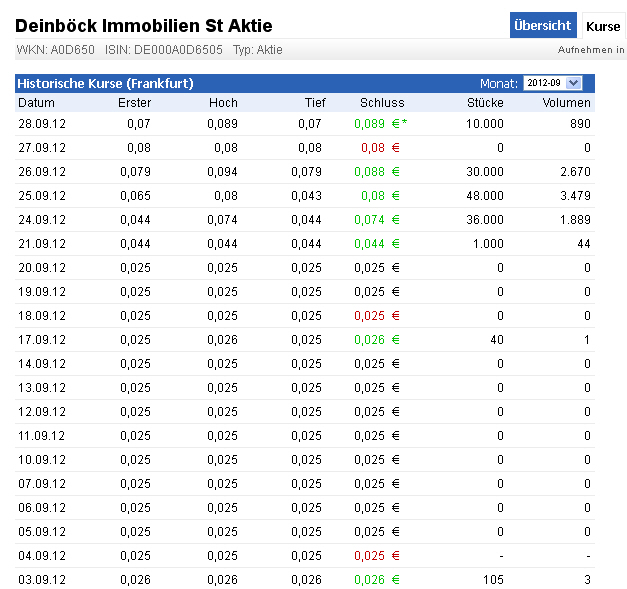Select the date cell 21.09.12
The image size is (627, 589).
coord(42,244)
